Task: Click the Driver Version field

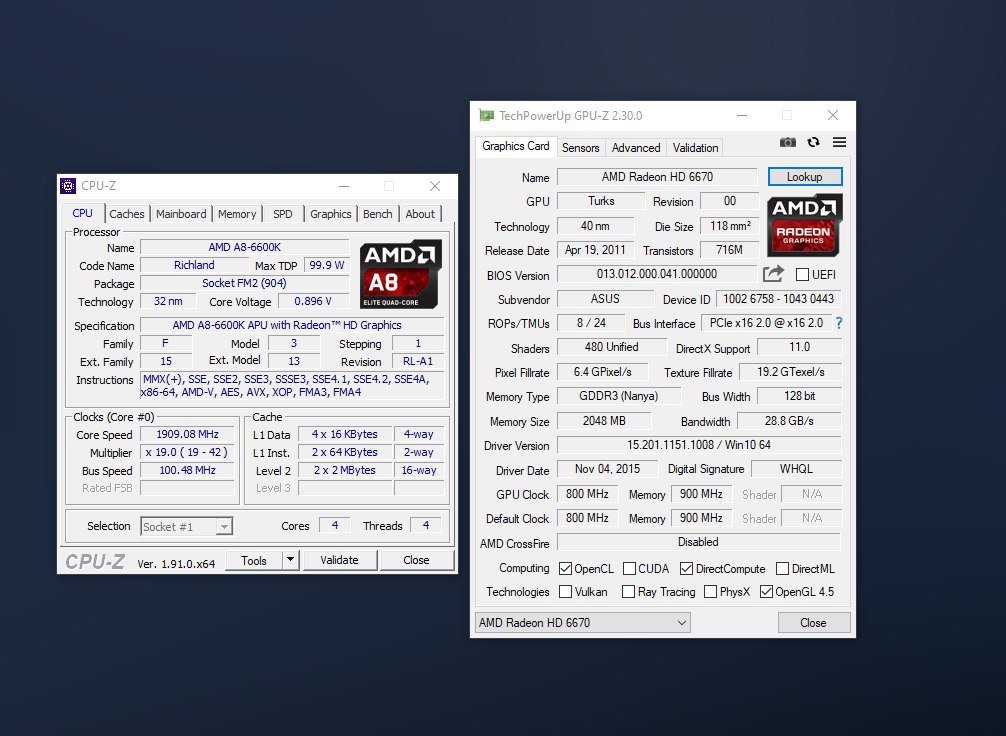Action: (x=699, y=445)
